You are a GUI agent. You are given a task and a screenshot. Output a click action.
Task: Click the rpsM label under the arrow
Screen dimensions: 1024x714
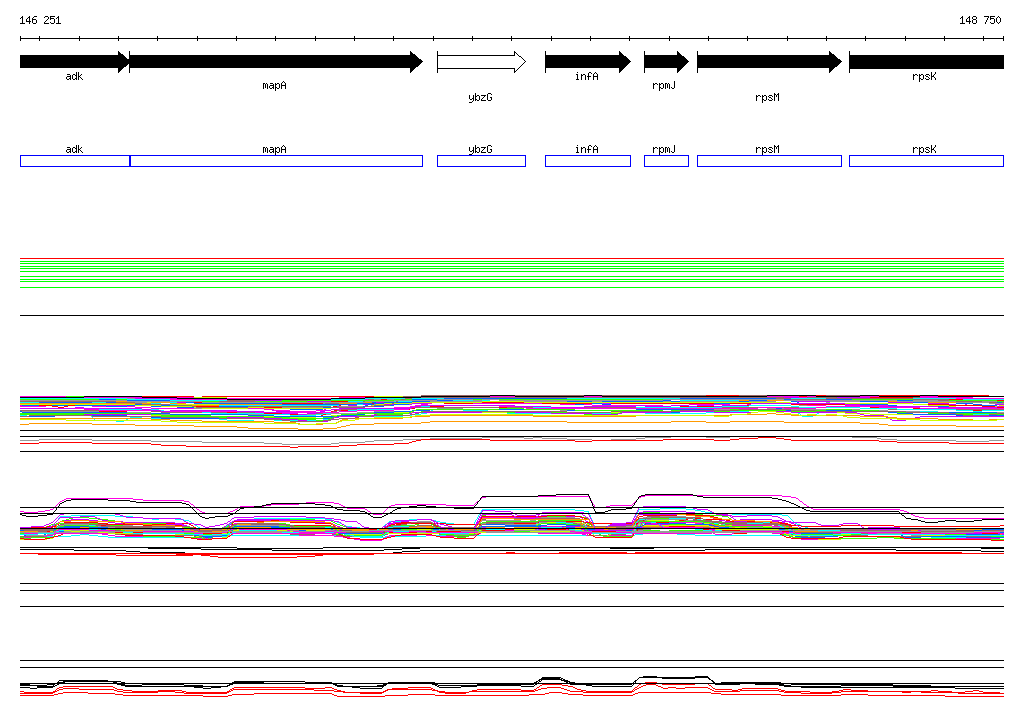767,97
